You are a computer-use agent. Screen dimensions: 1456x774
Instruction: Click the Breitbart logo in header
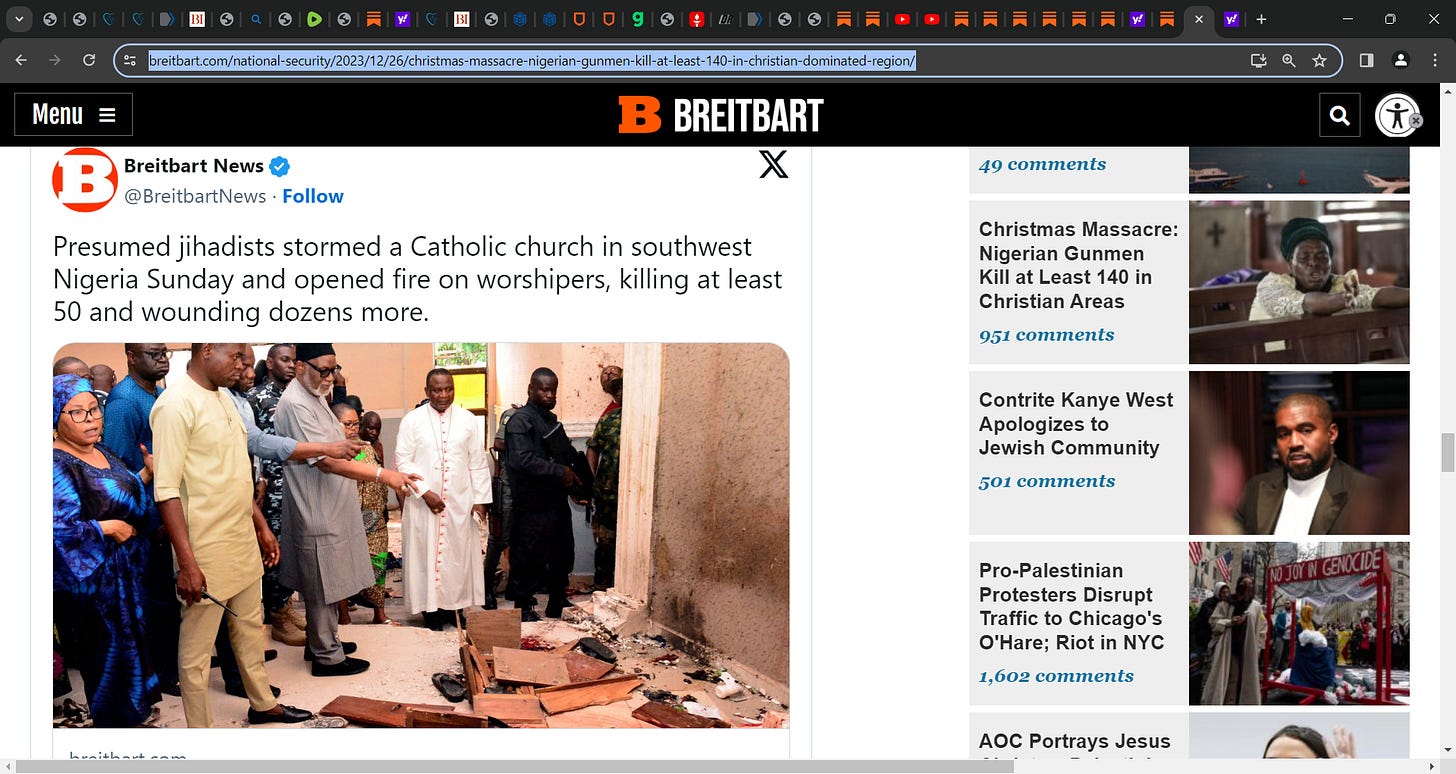[720, 115]
